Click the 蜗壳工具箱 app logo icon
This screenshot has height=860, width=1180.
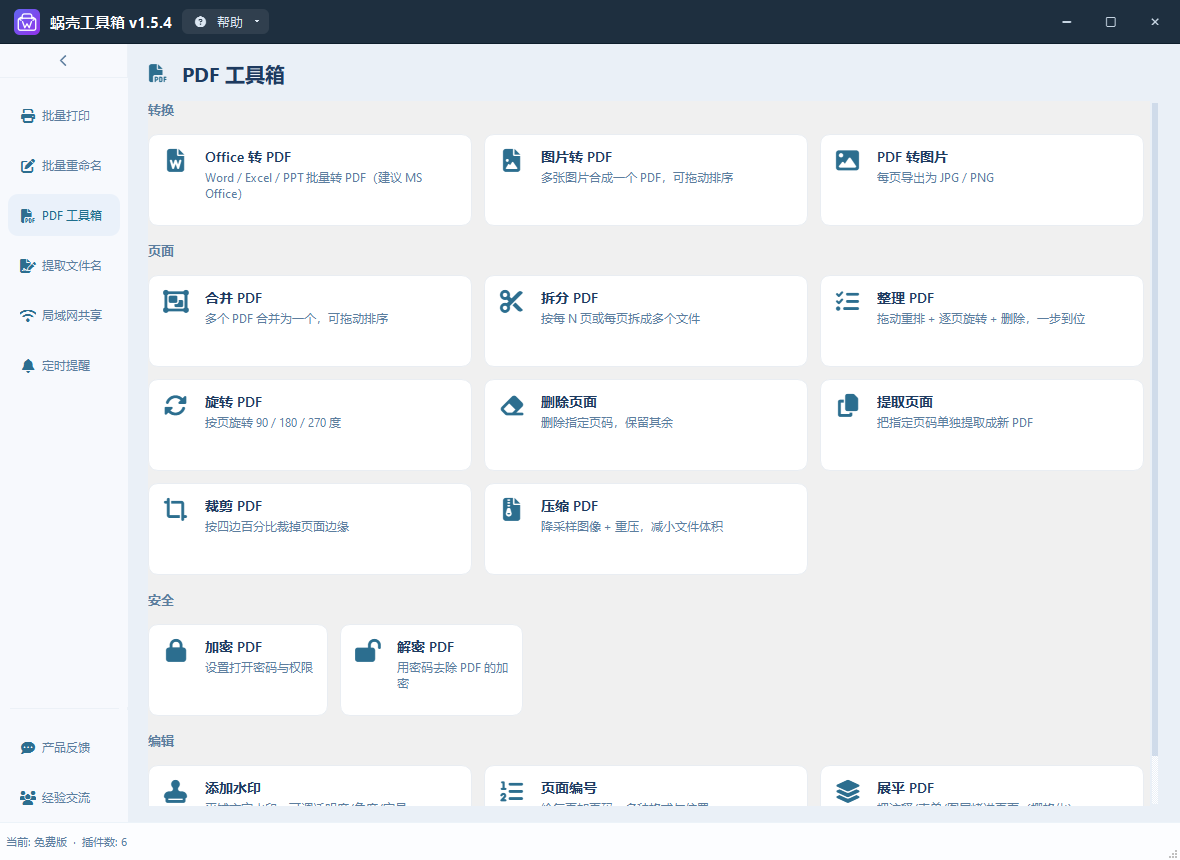pos(27,22)
